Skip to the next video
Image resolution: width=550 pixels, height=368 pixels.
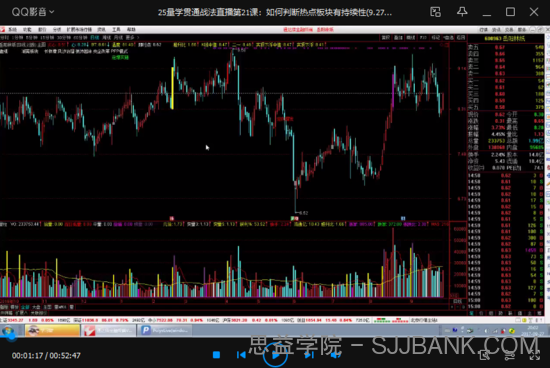309,355
